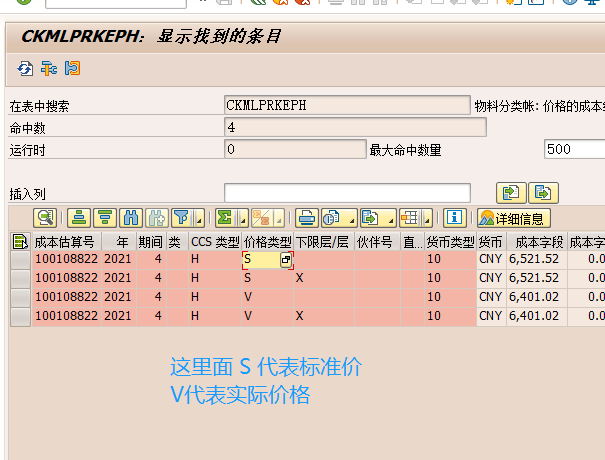This screenshot has width=605, height=460.
Task: Select the second table row selector
Action: pos(20,279)
